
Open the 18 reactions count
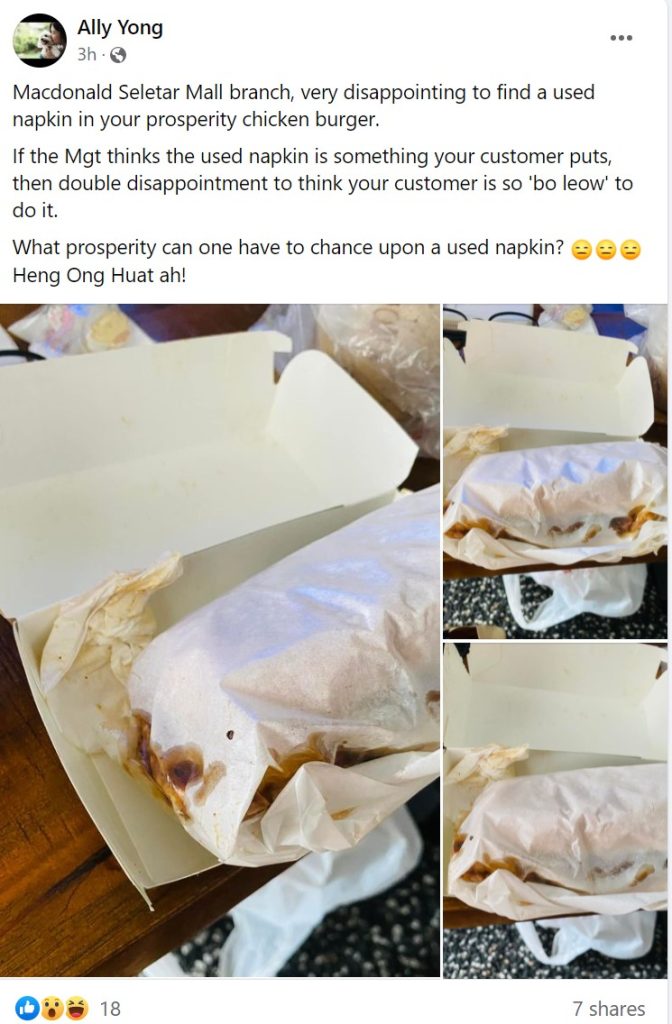click(110, 1009)
